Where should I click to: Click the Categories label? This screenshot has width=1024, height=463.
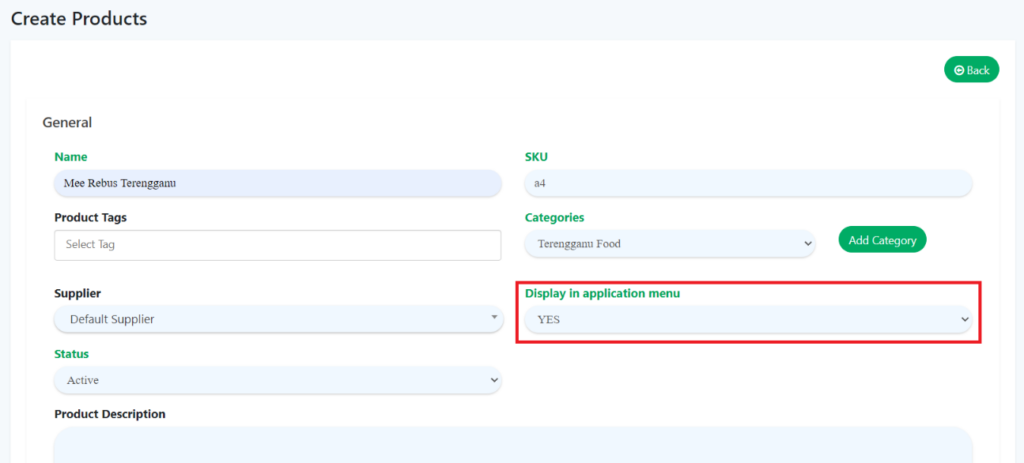tap(554, 217)
